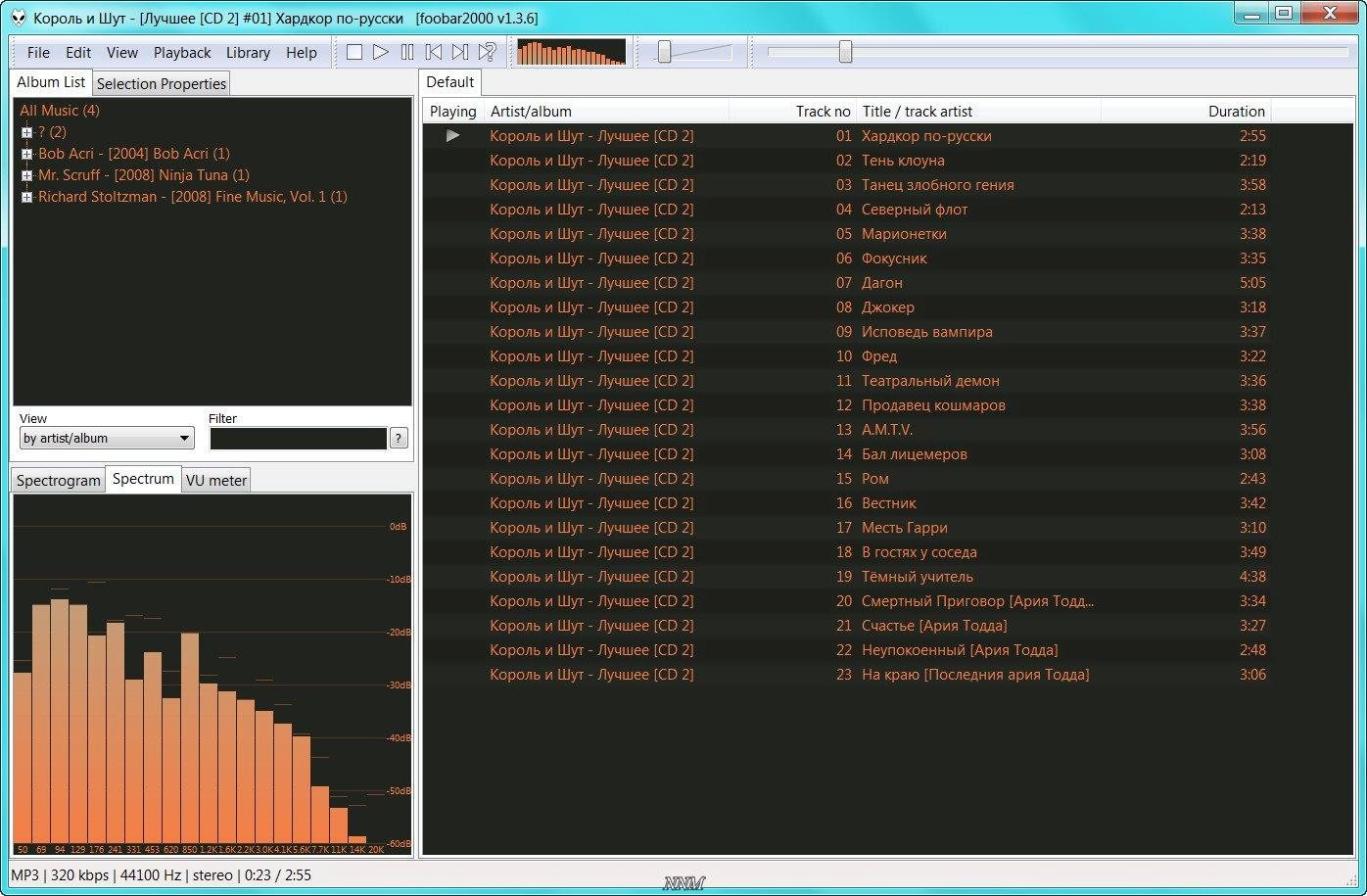Click the end of the seek bar track

pyautogui.click(x=1343, y=52)
